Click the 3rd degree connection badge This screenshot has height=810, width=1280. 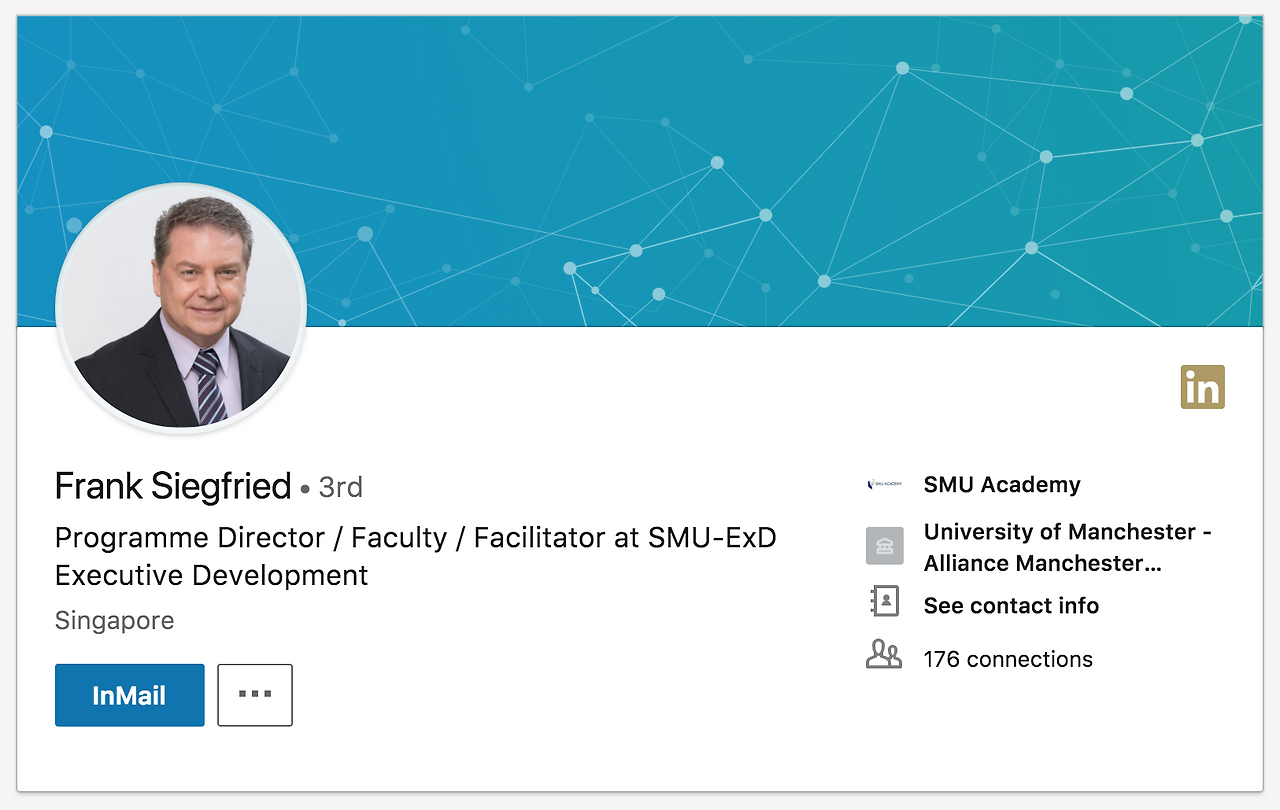pyautogui.click(x=340, y=488)
